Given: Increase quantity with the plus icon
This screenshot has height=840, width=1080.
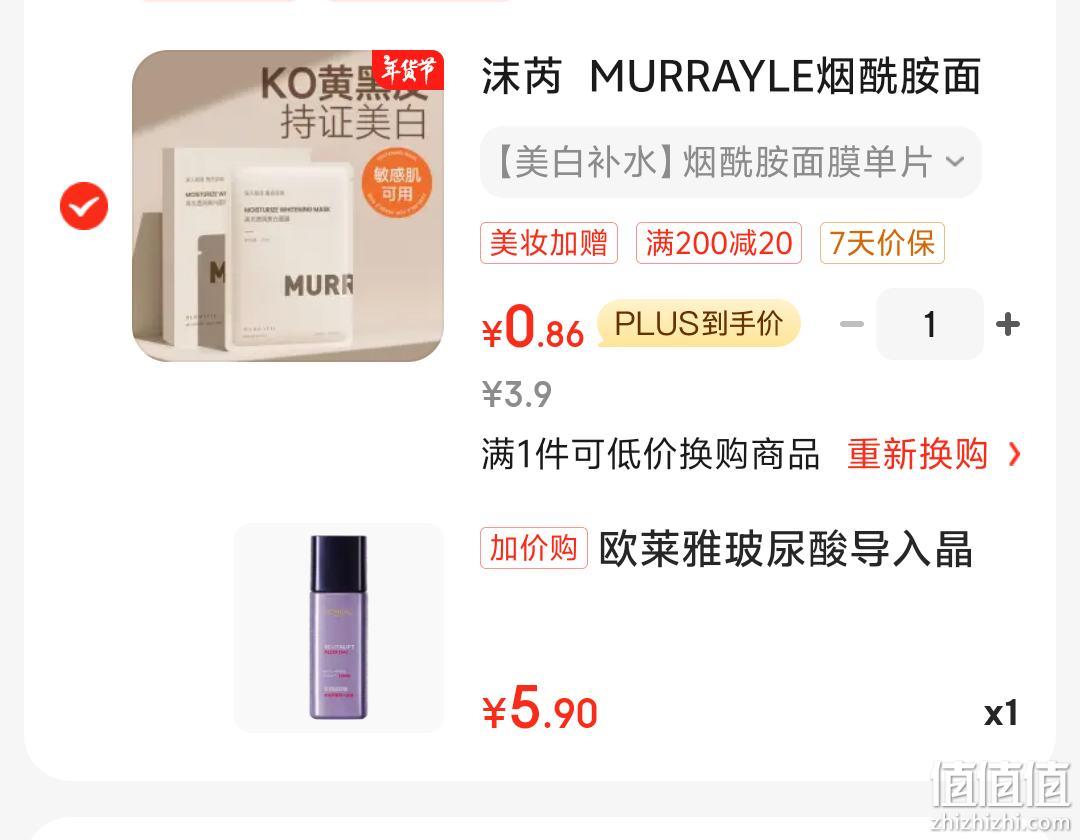Looking at the screenshot, I should point(1008,324).
